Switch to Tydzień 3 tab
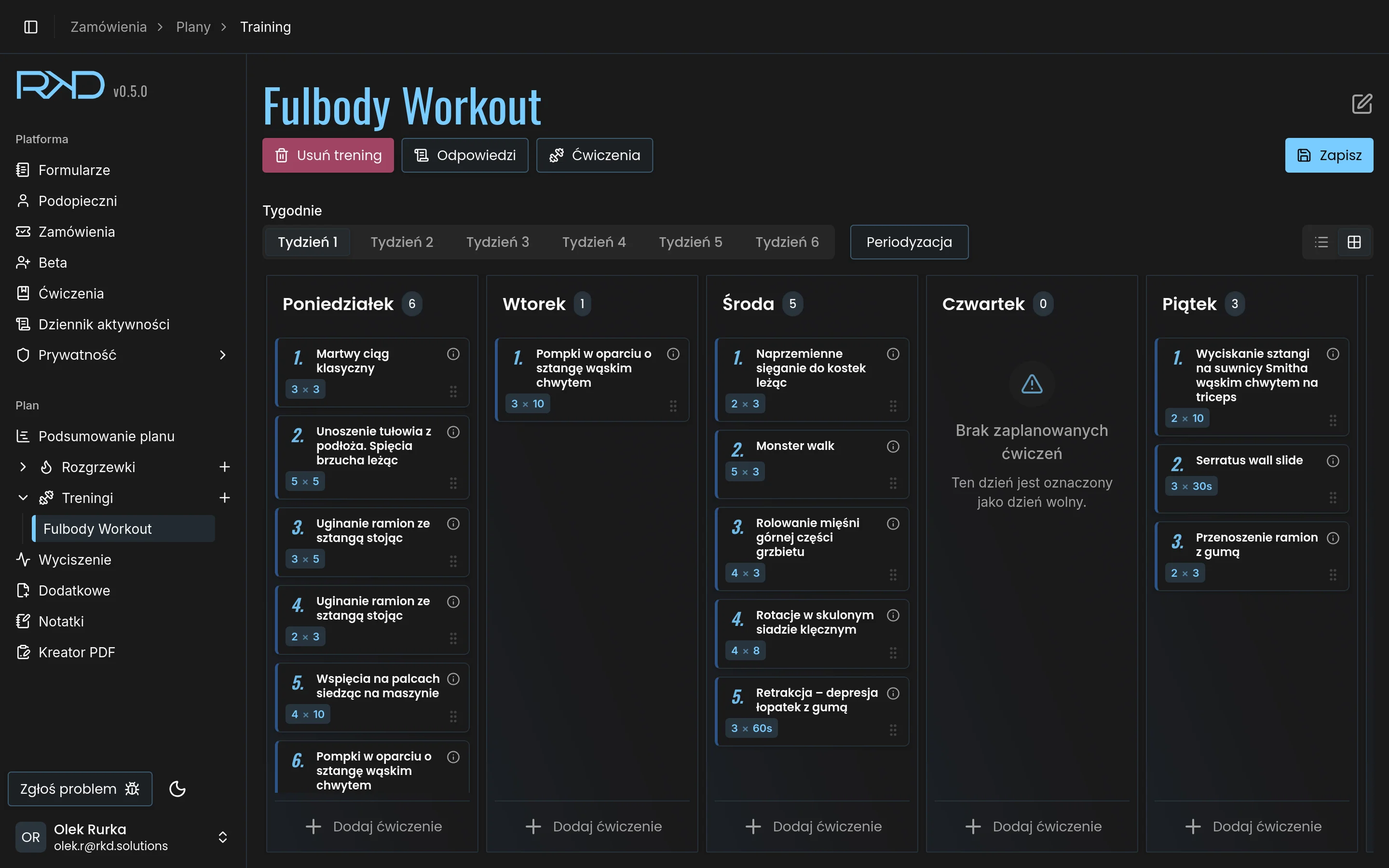Screen dimensions: 1389x868 pos(497,242)
